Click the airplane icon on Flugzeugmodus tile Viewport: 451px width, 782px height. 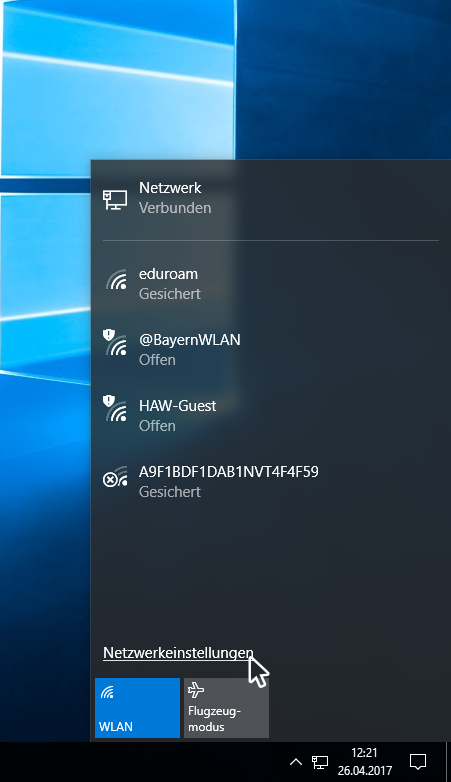click(x=196, y=690)
